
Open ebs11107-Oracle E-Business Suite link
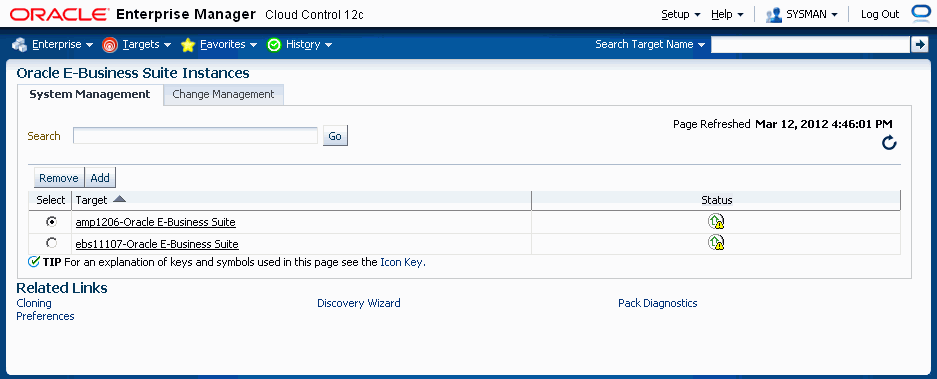point(157,244)
